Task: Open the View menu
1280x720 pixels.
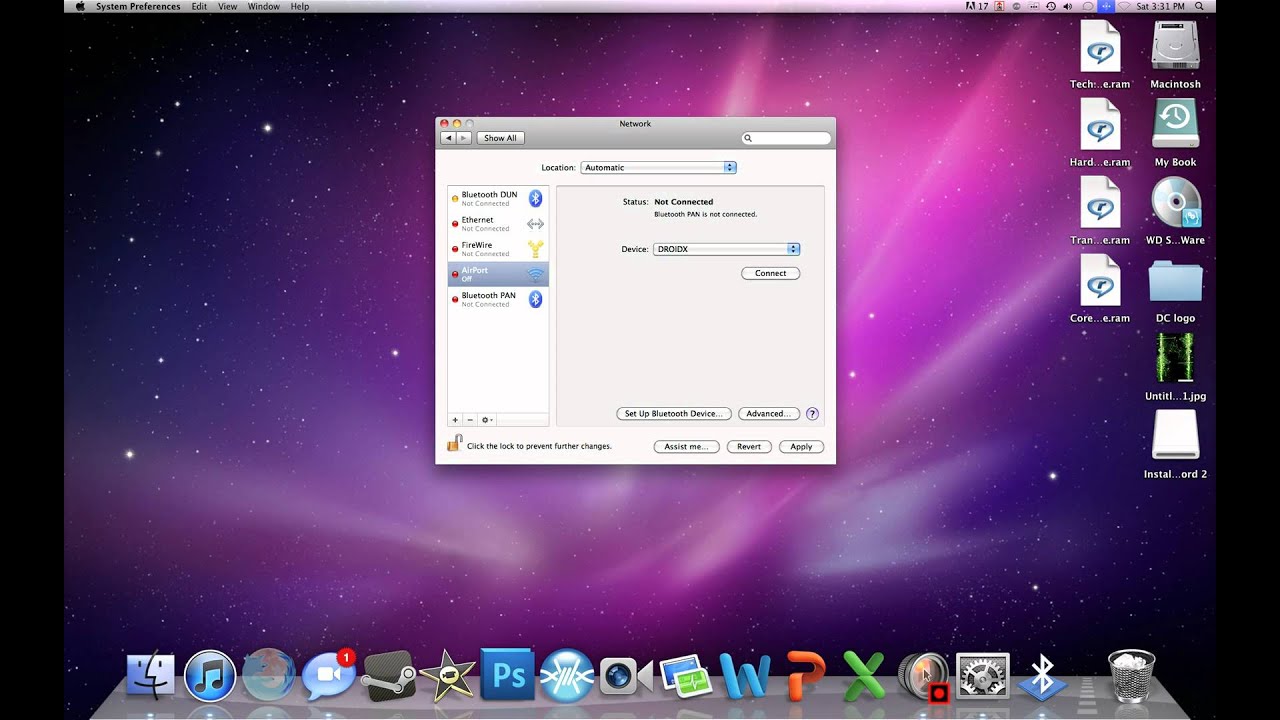Action: [228, 6]
